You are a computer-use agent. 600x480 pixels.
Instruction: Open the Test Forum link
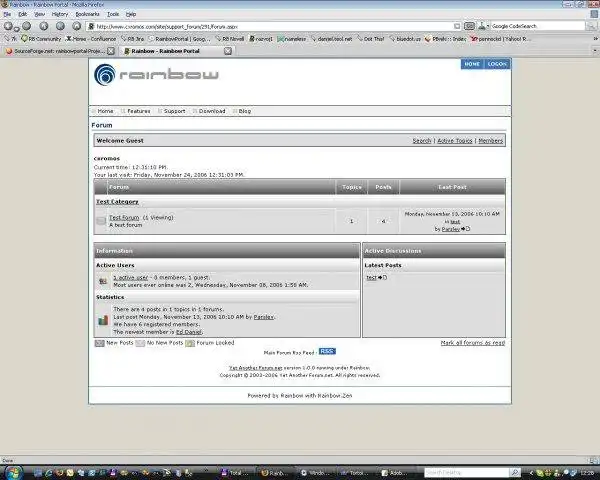click(x=124, y=217)
